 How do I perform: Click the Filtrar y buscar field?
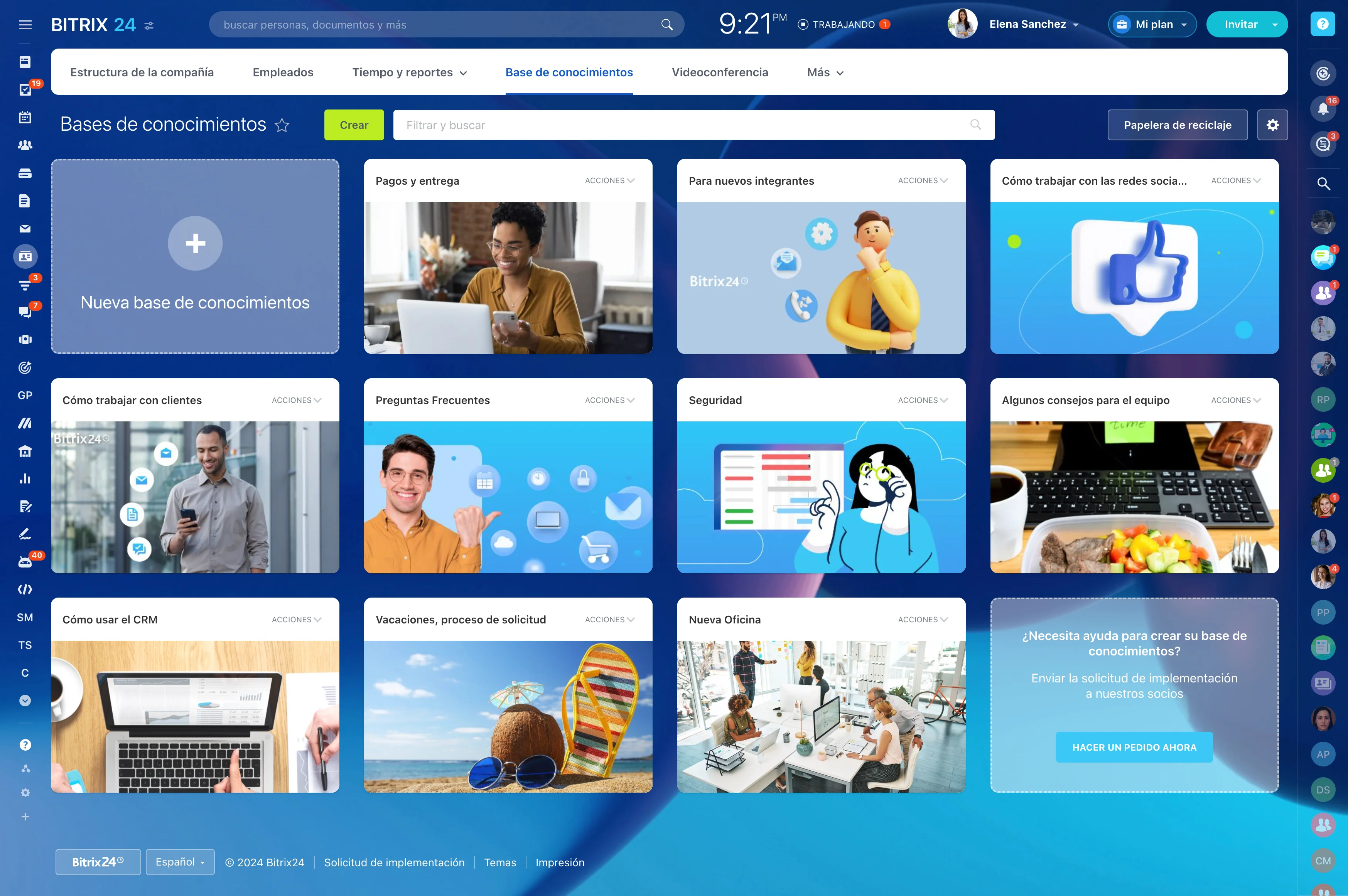[686, 125]
